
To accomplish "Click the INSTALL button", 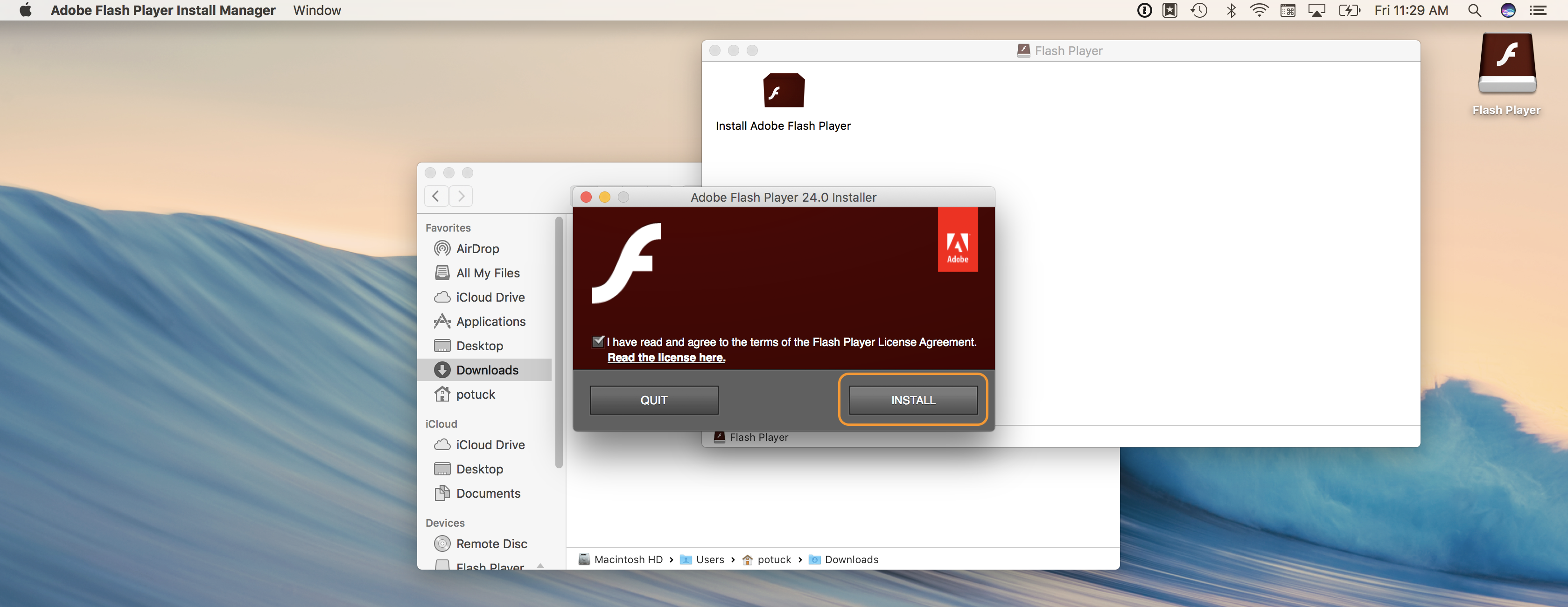I will coord(912,400).
